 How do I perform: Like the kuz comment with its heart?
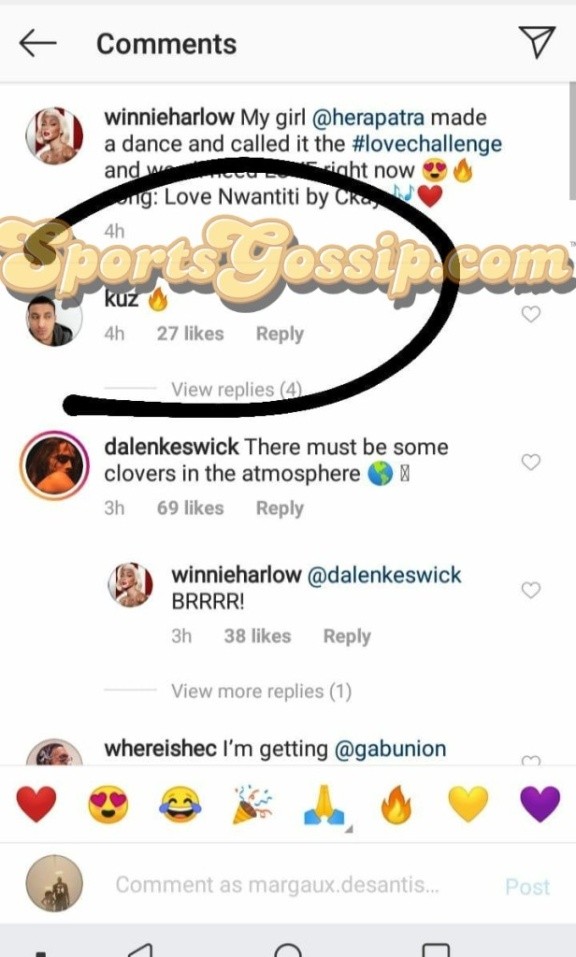[x=531, y=314]
